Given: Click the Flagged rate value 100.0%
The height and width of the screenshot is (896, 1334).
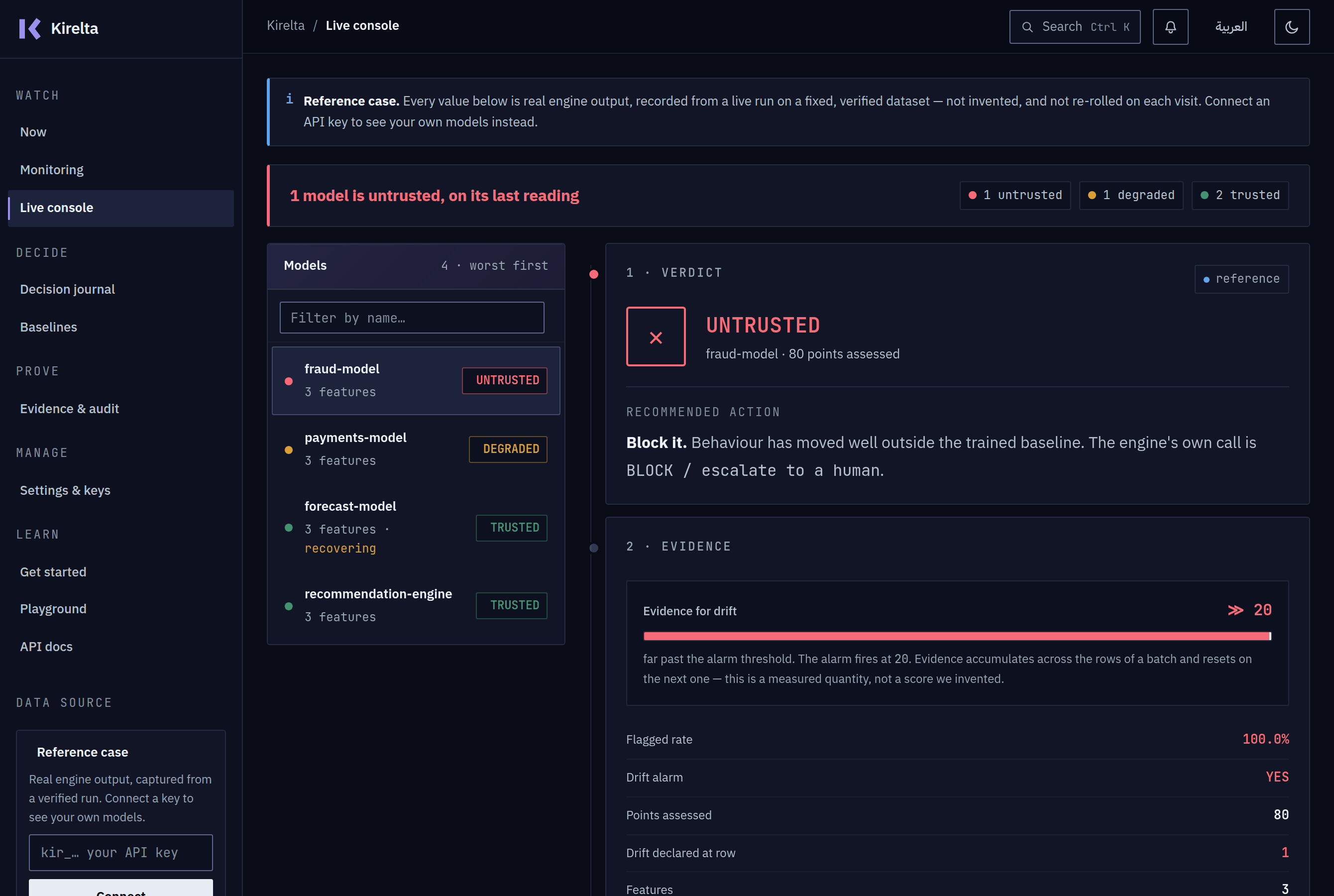Looking at the screenshot, I should tap(1265, 739).
